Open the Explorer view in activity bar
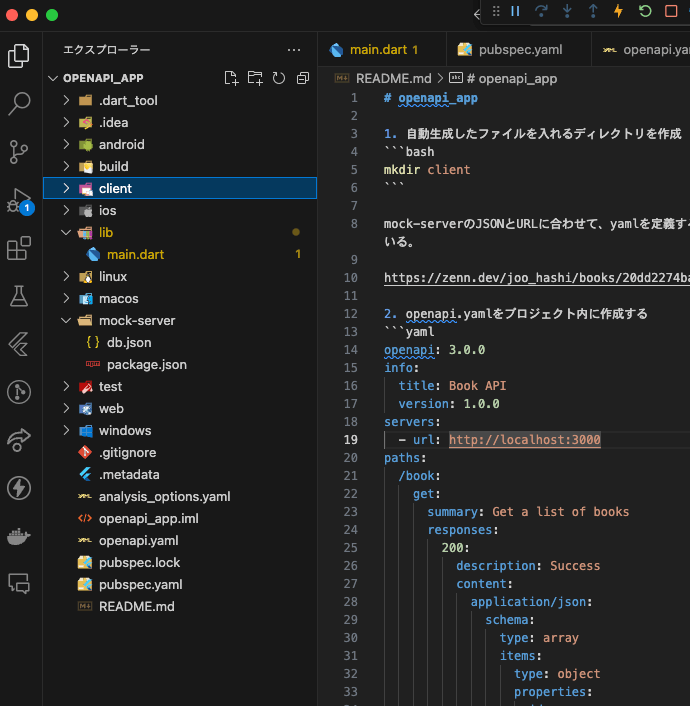 tap(19, 56)
